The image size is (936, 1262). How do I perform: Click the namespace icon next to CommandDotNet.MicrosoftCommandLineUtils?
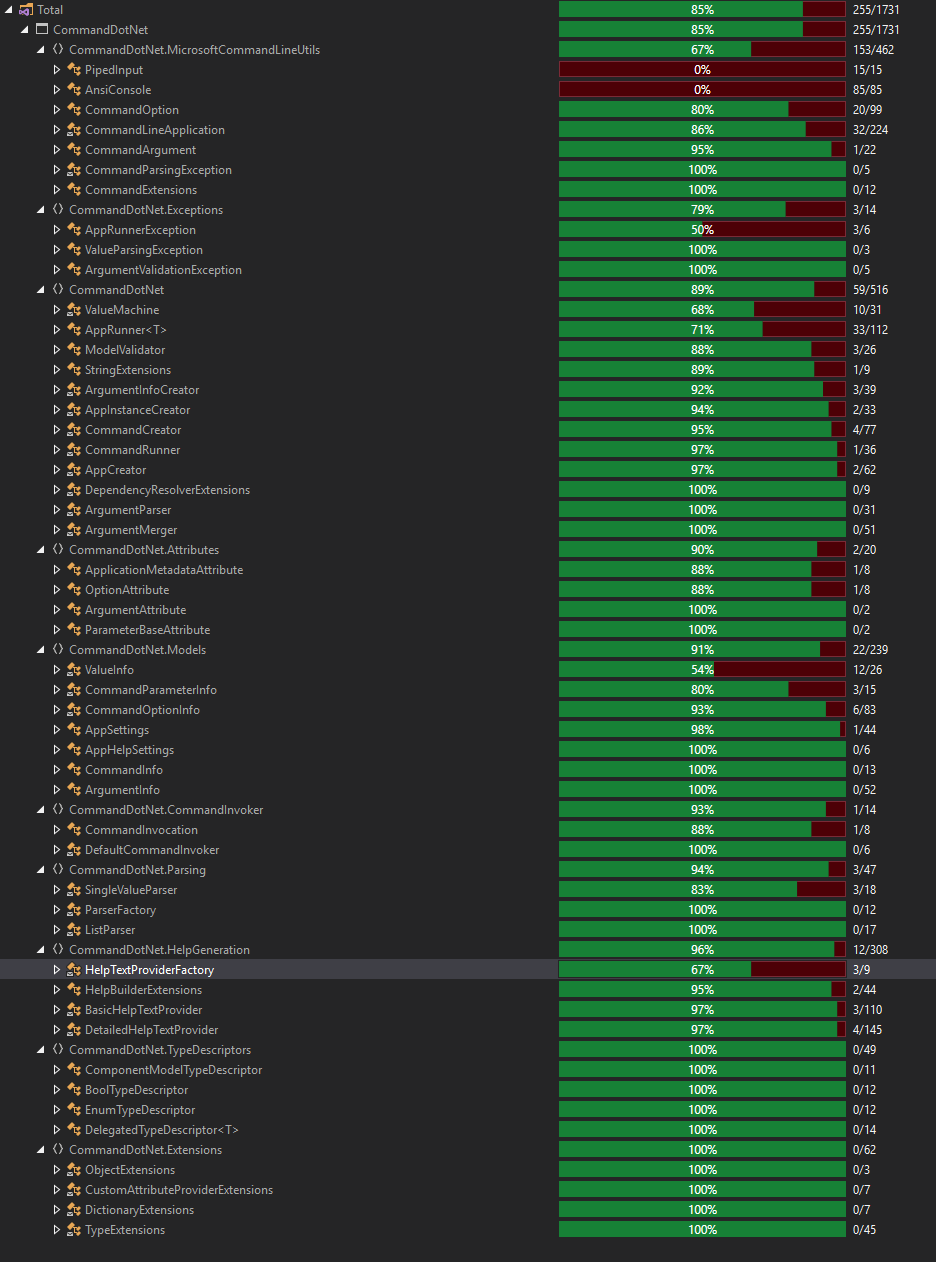(x=57, y=49)
